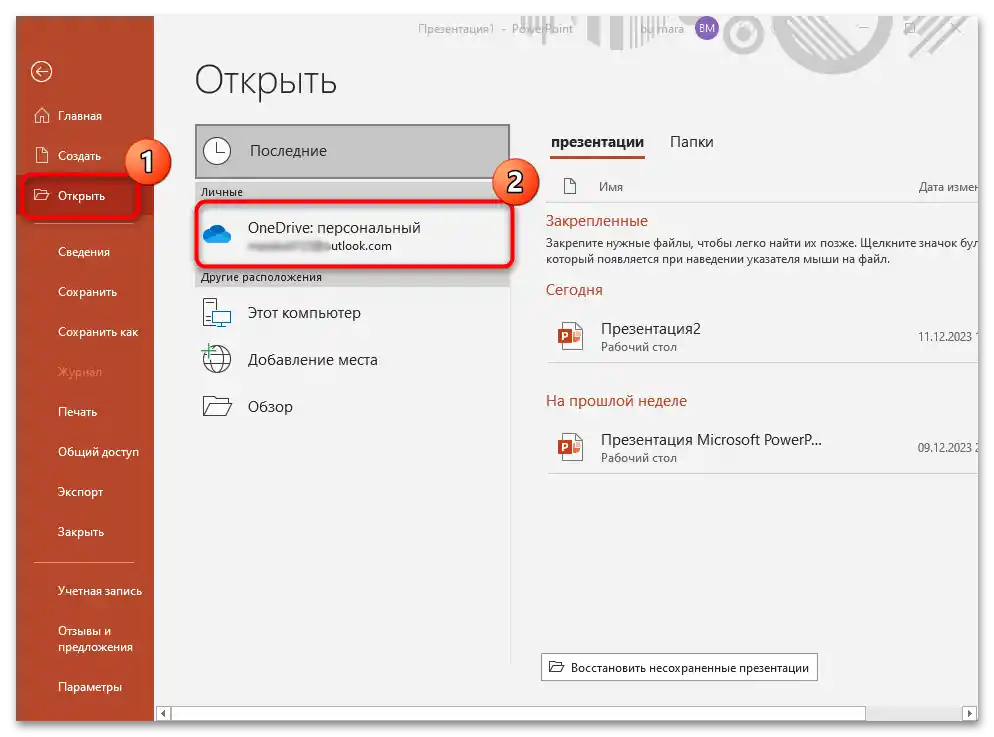Open the Печать menu entry
Viewport: 994px width, 737px height.
pyautogui.click(x=77, y=411)
